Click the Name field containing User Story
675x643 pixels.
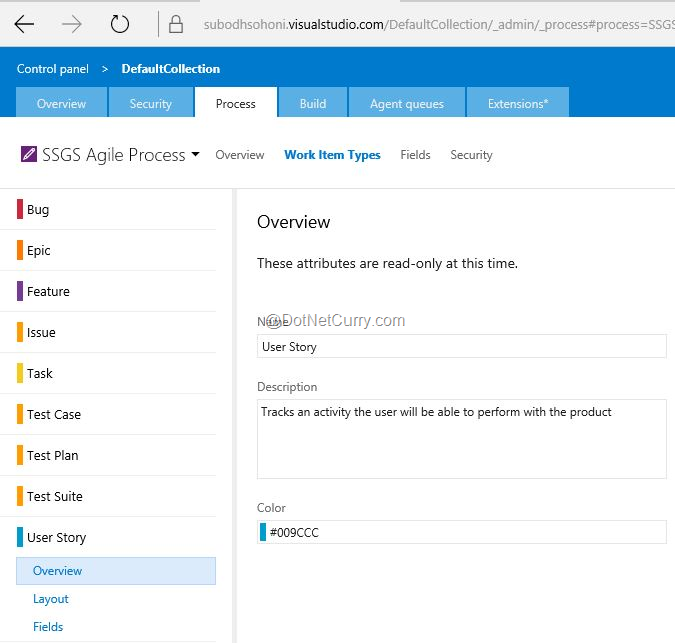point(461,346)
